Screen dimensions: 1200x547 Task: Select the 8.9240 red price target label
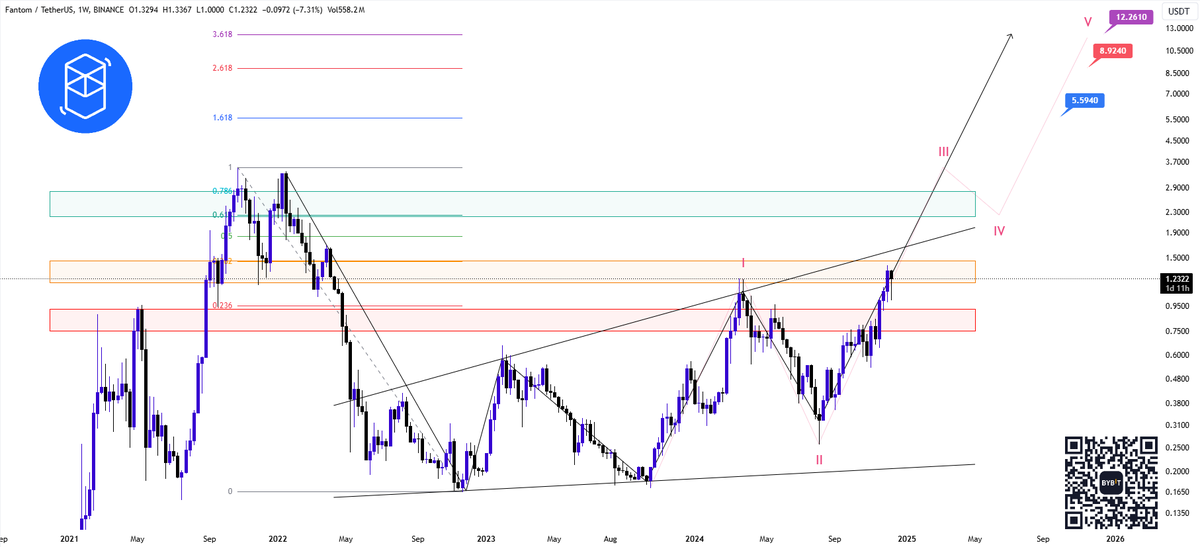[x=1111, y=49]
